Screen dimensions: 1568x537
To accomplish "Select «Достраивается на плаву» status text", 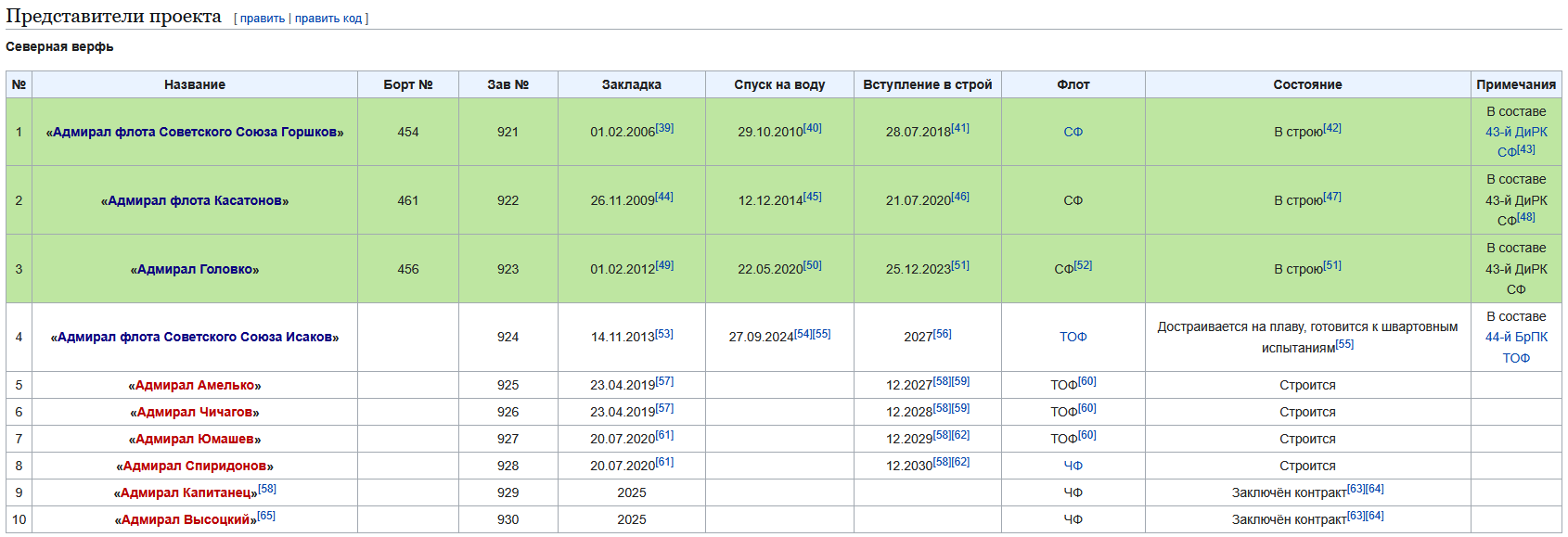I will (x=1227, y=327).
